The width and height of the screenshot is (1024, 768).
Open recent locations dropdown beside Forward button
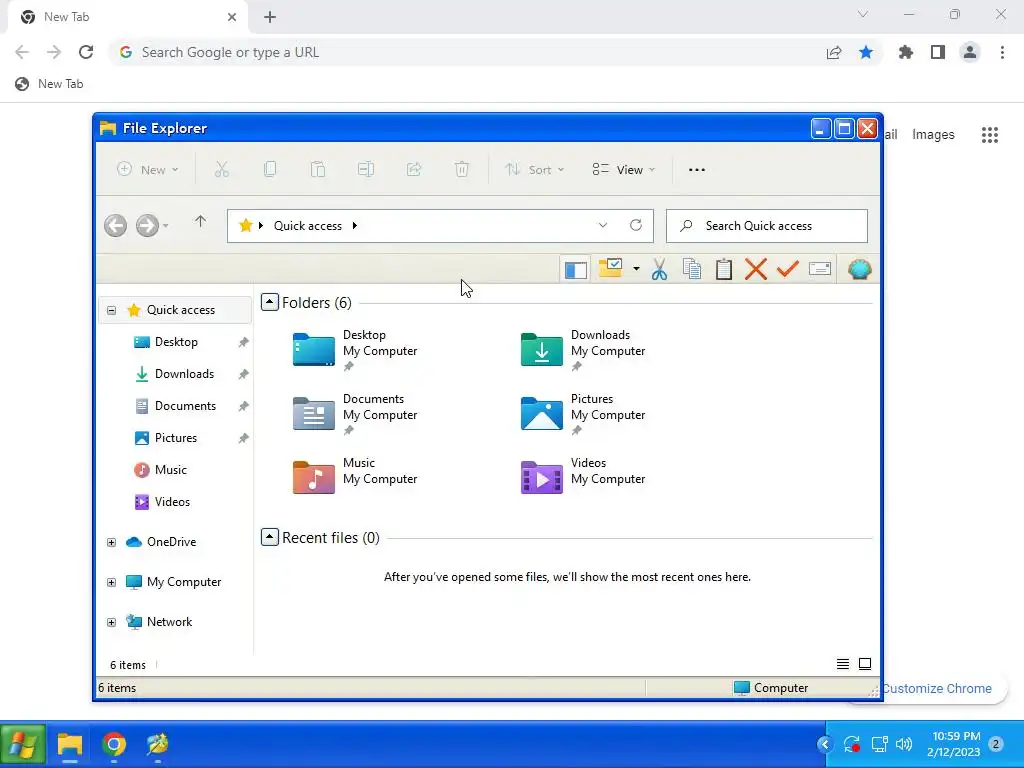[x=166, y=226]
